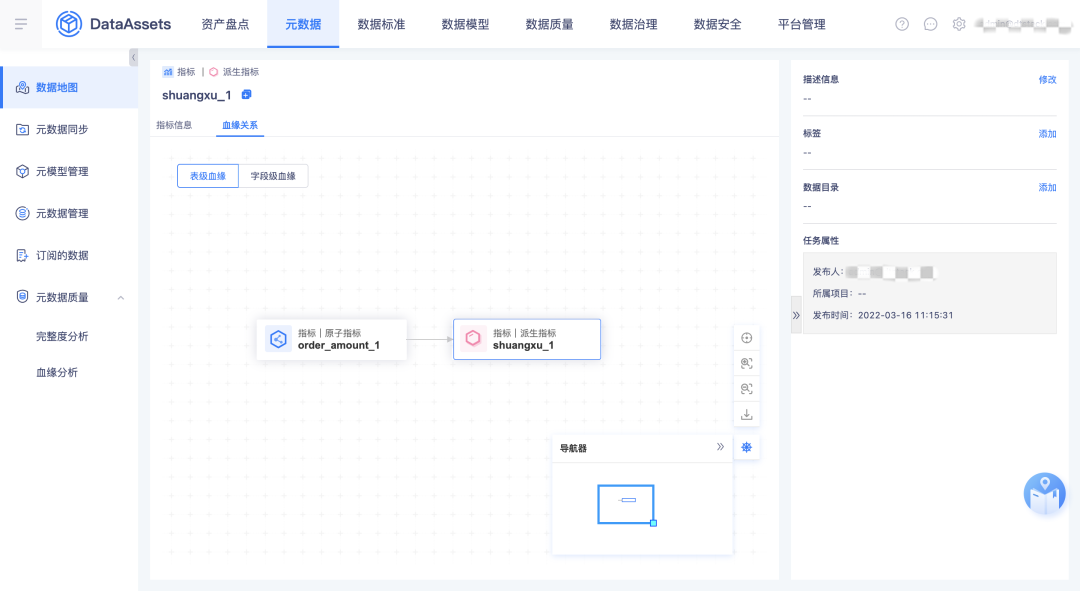Click the navigator minimap viewport rectangle
This screenshot has width=1080, height=591.
tap(625, 504)
